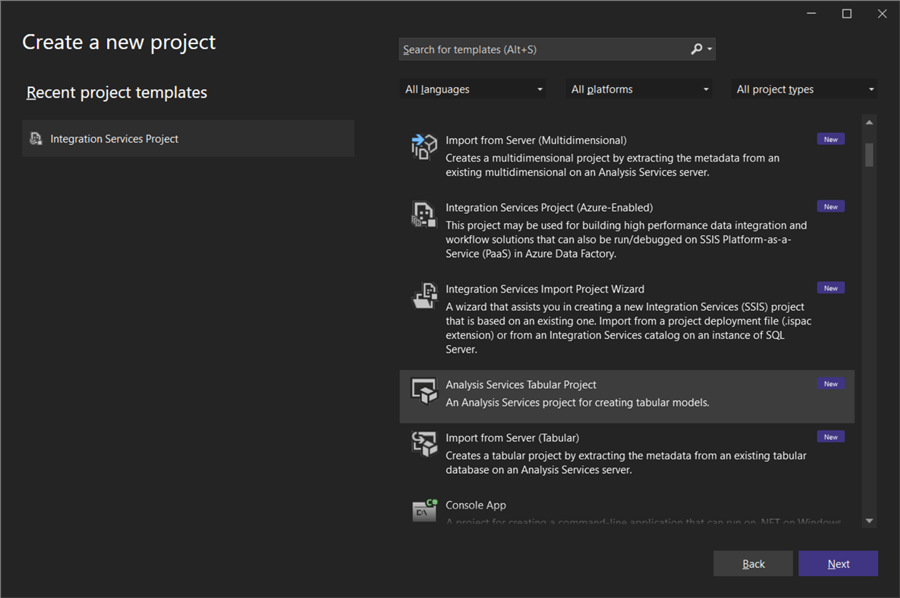Open the All project types dropdown
The width and height of the screenshot is (900, 598).
click(x=804, y=89)
